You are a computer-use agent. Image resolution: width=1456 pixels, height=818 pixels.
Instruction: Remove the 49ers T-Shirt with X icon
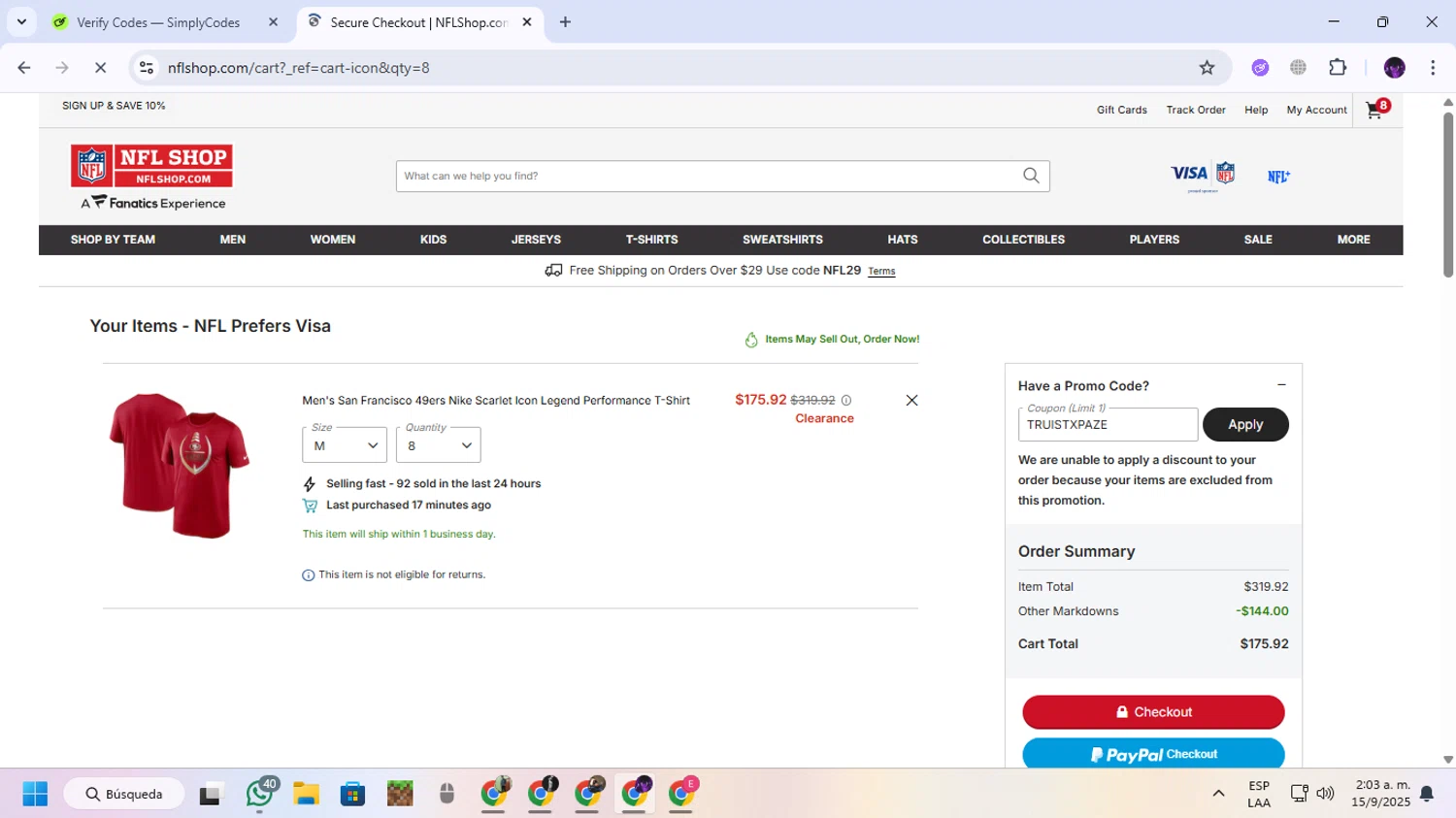click(911, 400)
